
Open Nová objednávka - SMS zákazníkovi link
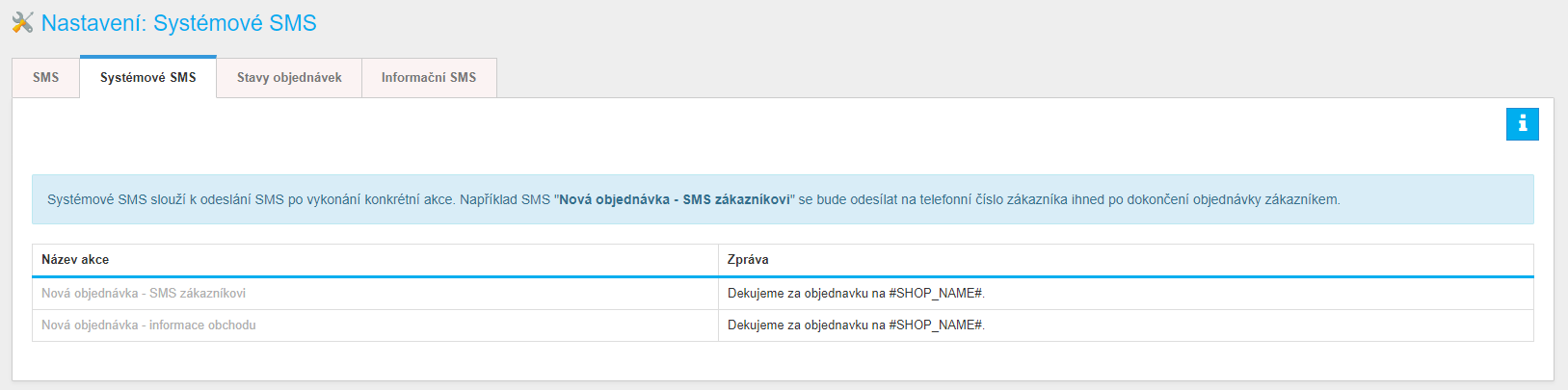pos(144,293)
